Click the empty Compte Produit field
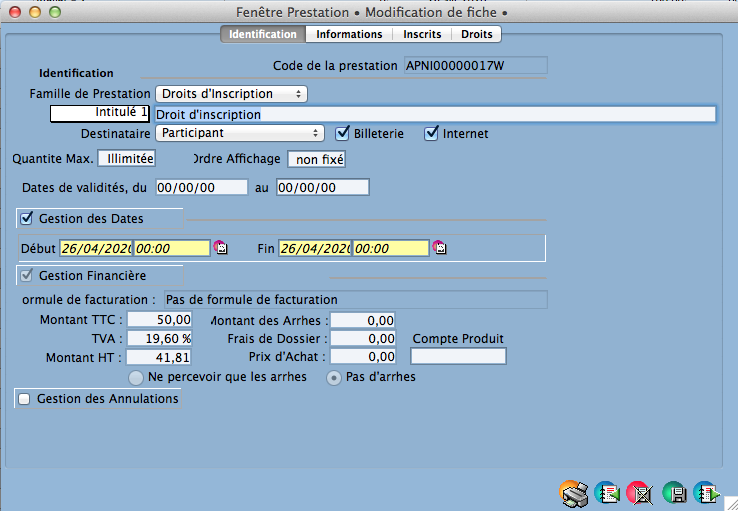The height and width of the screenshot is (511, 738). 458,356
